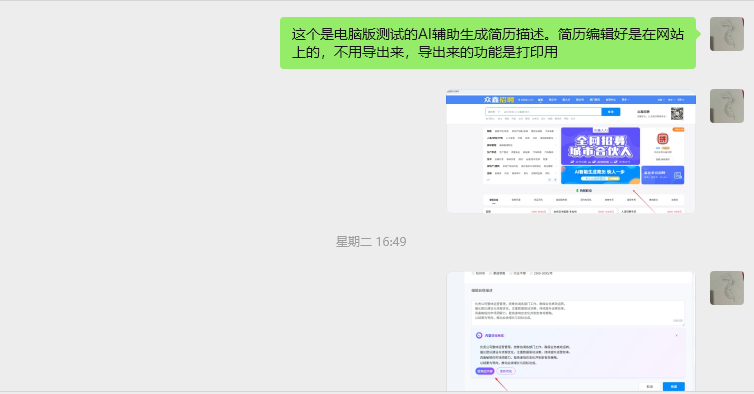Click the timestamp 星期二 16:49

pos(371,241)
